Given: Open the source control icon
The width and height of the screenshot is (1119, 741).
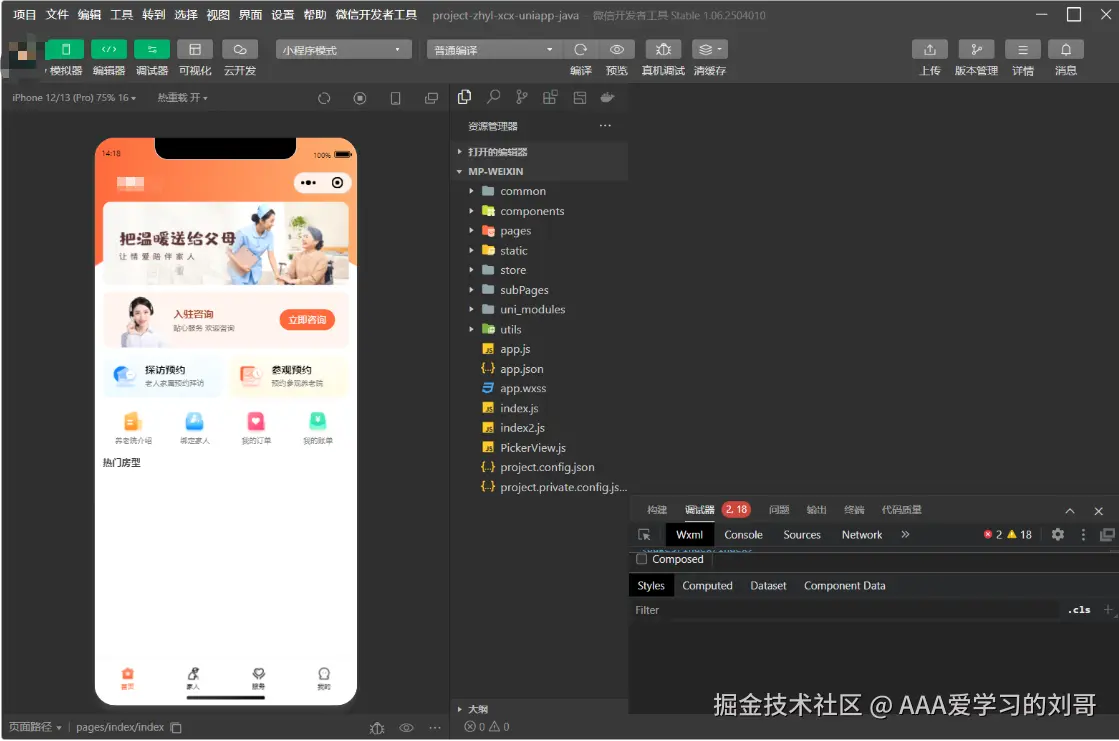Looking at the screenshot, I should click(522, 98).
